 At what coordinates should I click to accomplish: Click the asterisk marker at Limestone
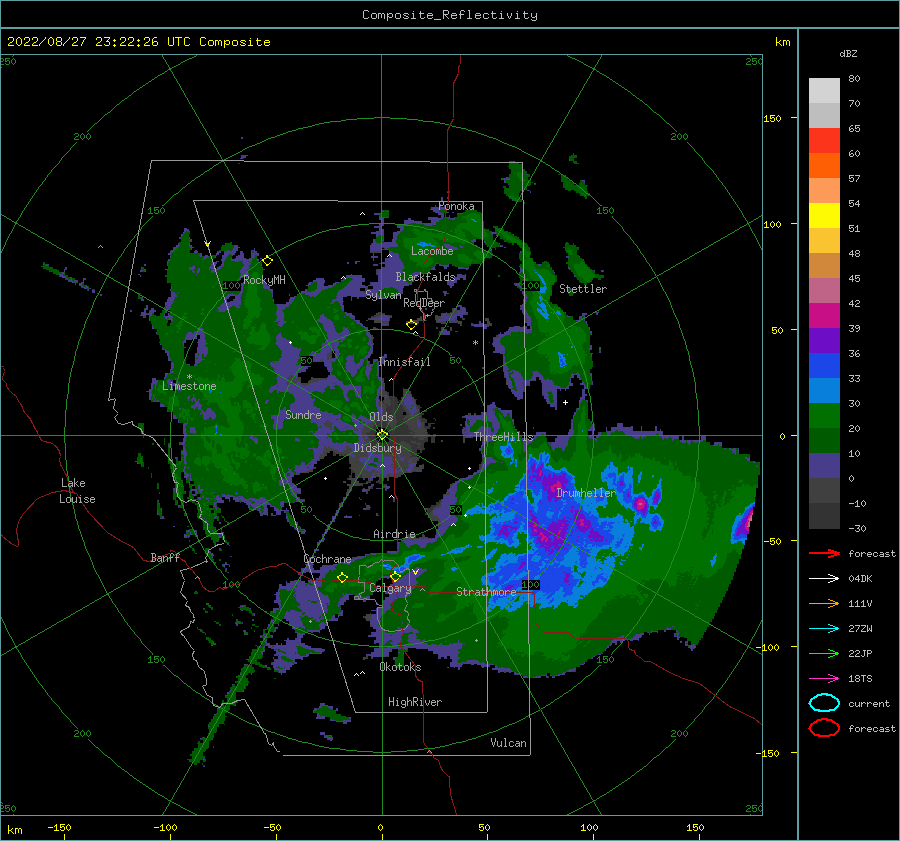(x=189, y=377)
